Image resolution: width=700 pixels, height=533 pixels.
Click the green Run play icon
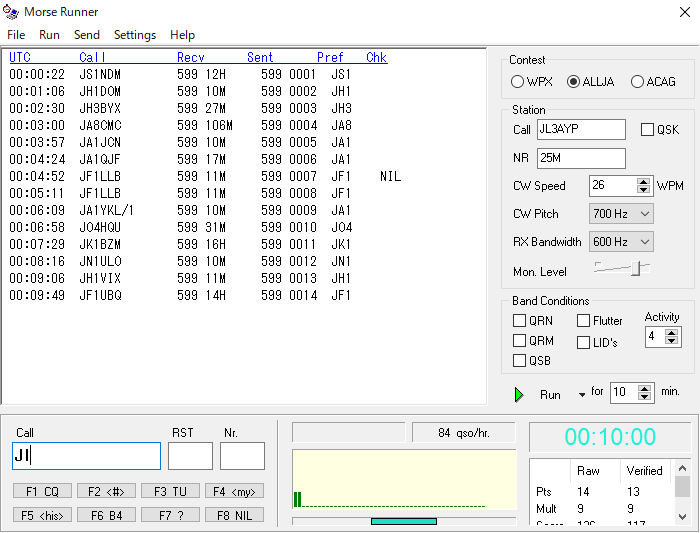[x=519, y=395]
